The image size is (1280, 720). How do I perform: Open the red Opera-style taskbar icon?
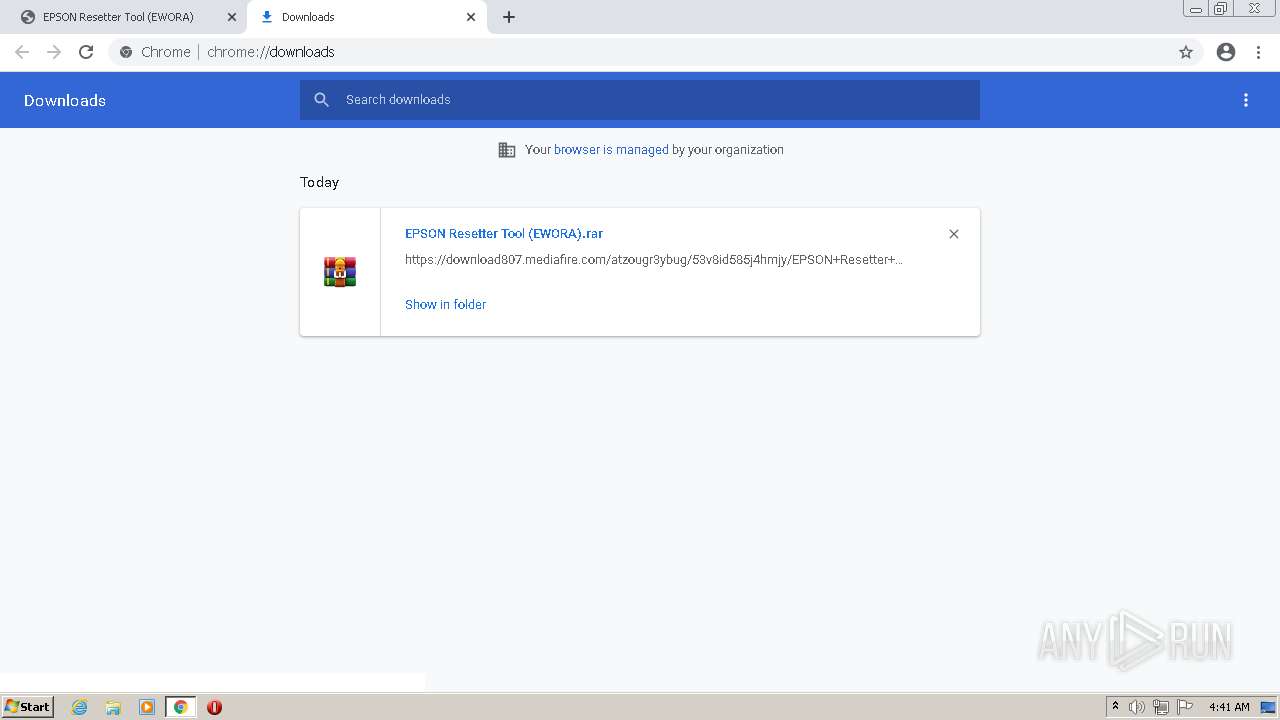click(214, 707)
